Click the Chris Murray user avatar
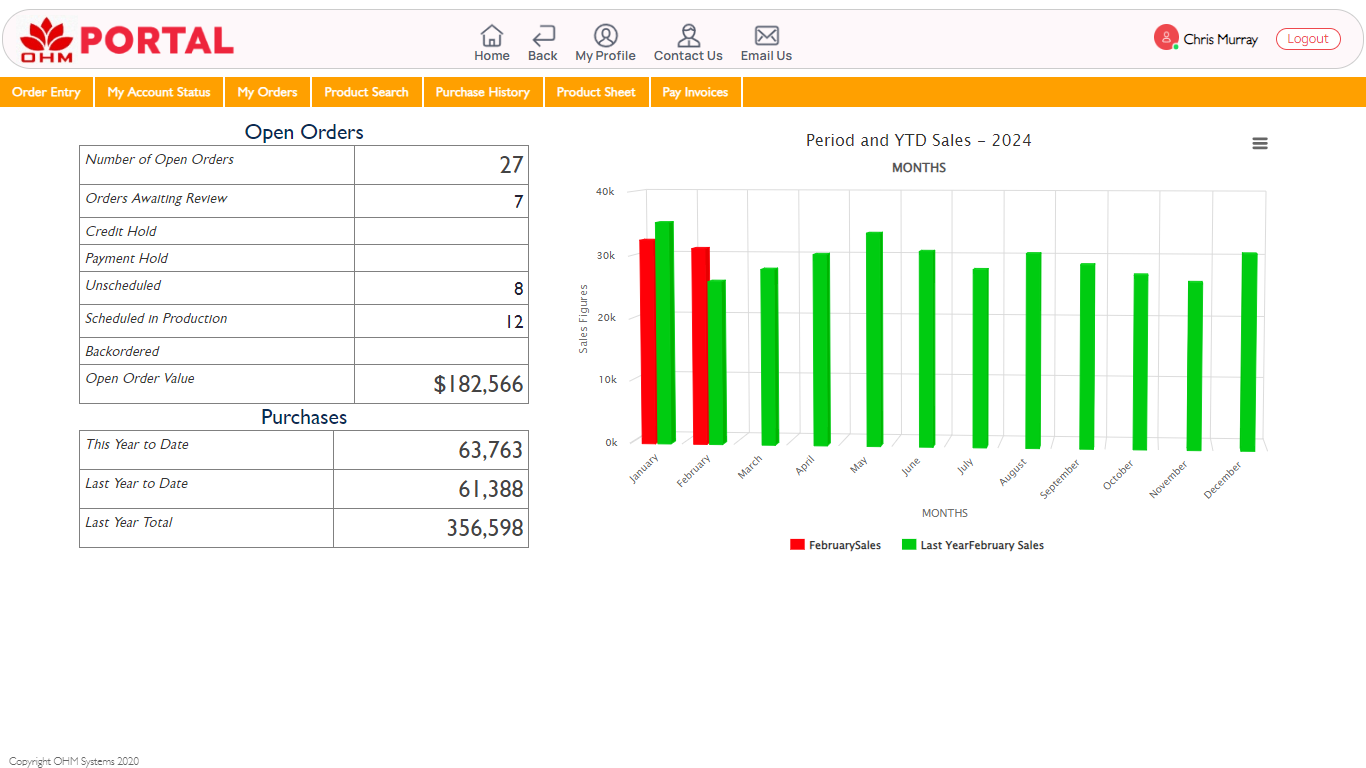This screenshot has height=768, width=1366. point(1166,38)
